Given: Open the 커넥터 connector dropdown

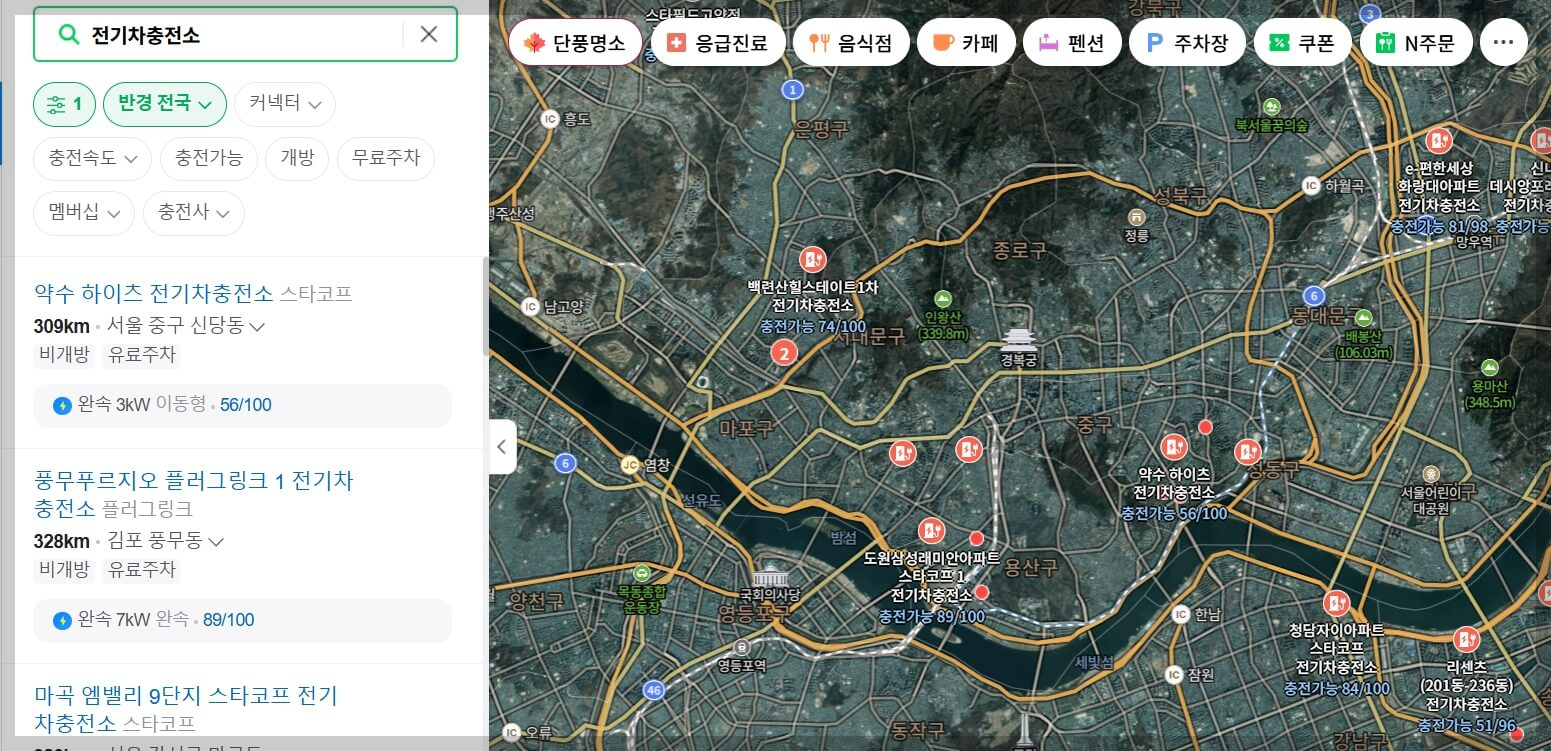Looking at the screenshot, I should click(x=285, y=104).
